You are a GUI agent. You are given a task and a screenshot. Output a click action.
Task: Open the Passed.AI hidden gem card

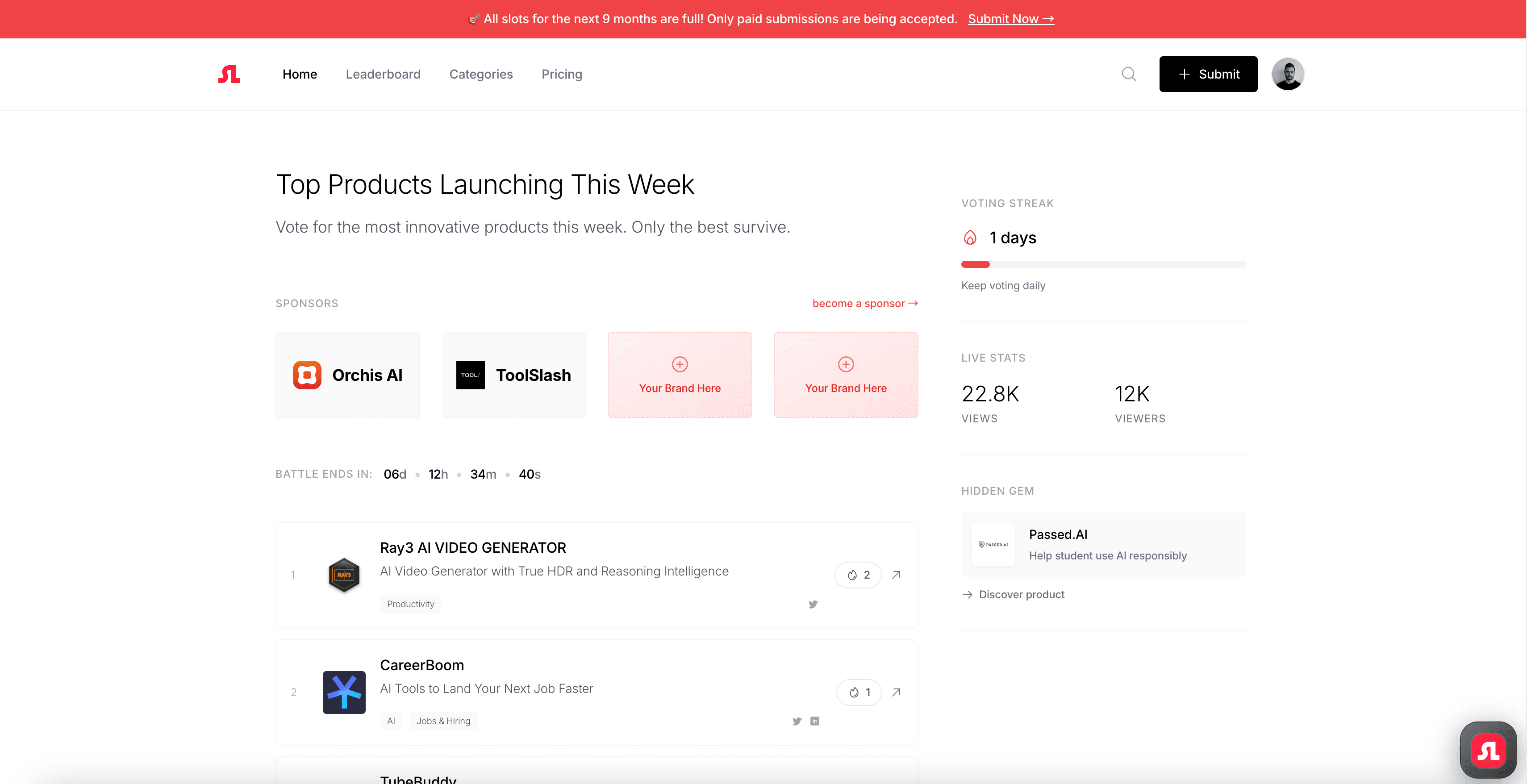click(1104, 545)
